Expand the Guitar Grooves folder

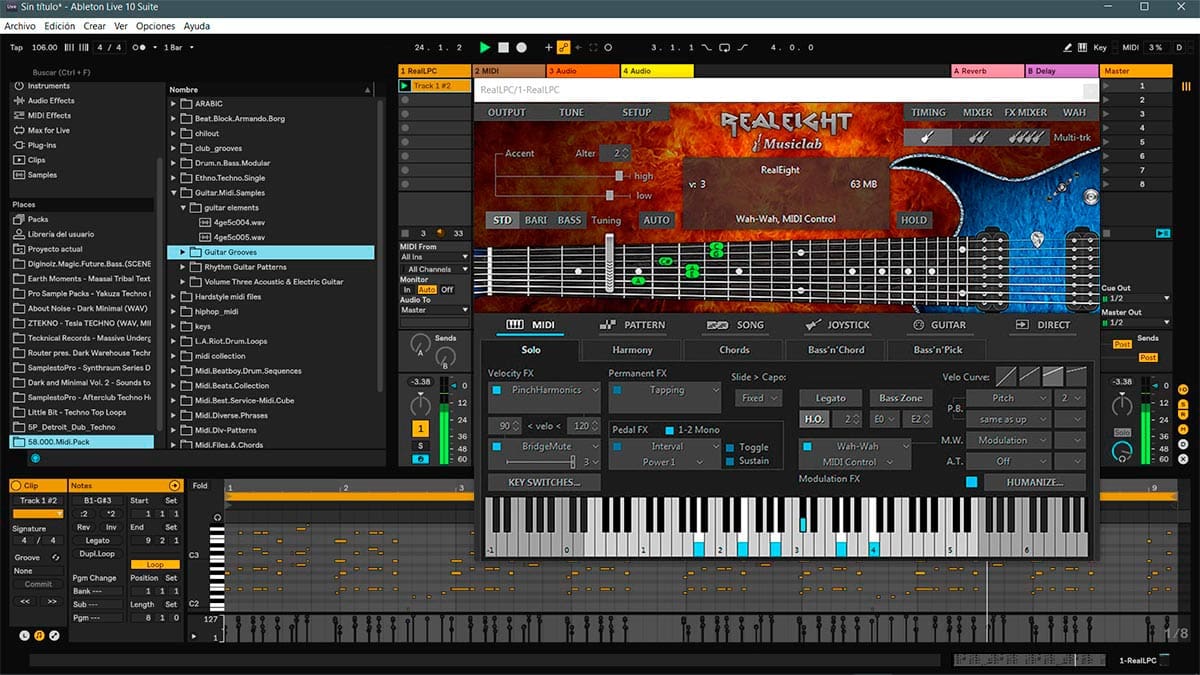click(x=183, y=252)
